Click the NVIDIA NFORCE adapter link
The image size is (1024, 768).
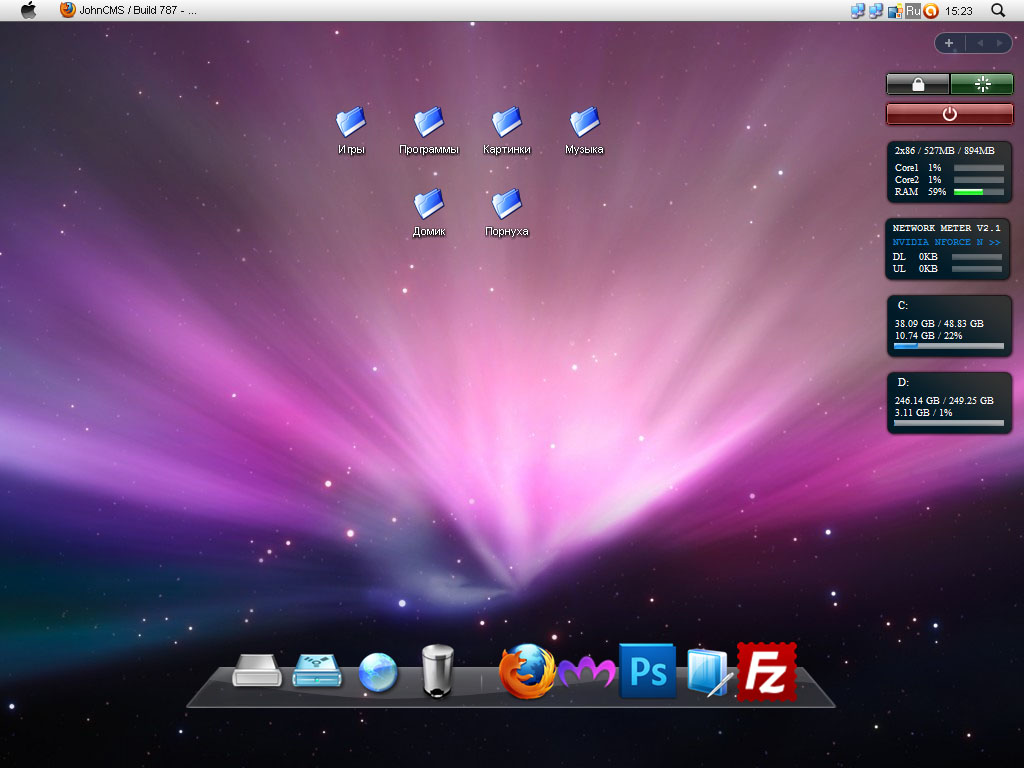pos(946,242)
